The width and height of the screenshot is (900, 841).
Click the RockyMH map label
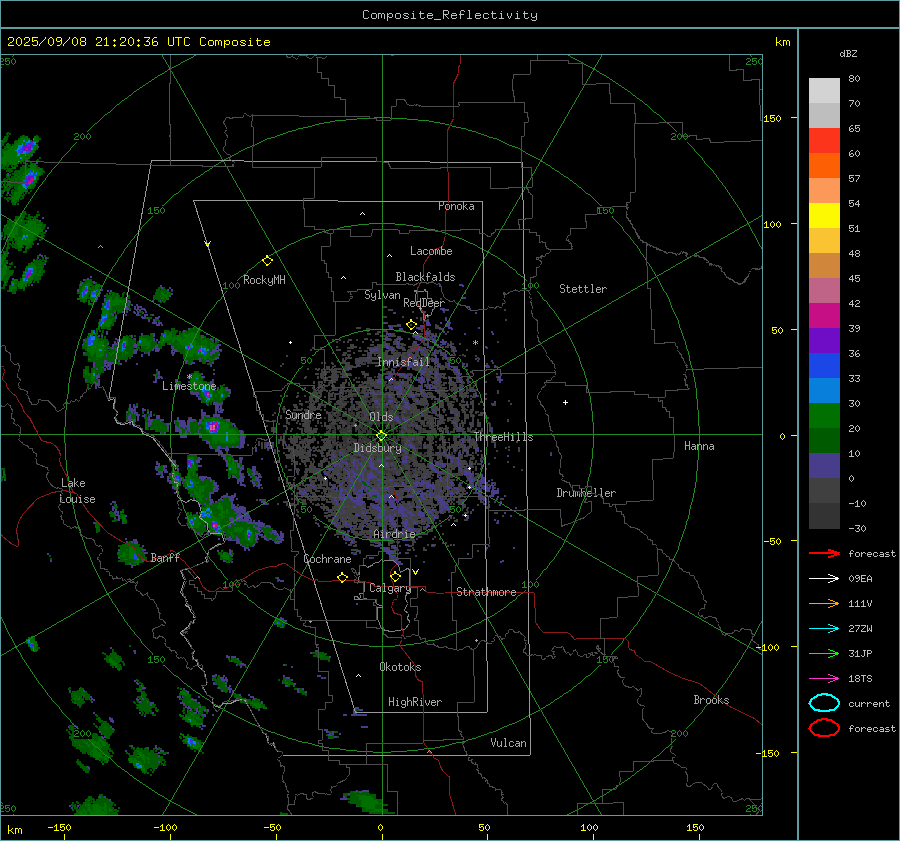pyautogui.click(x=264, y=280)
